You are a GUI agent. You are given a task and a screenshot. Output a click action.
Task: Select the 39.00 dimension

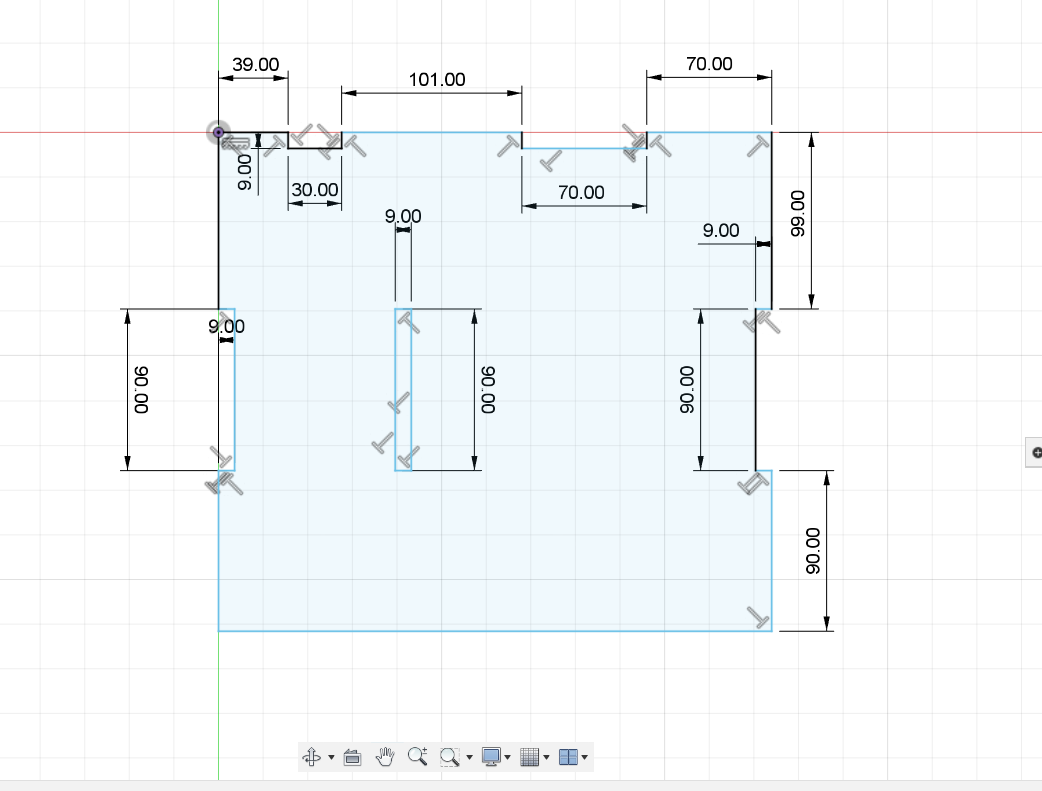(256, 64)
